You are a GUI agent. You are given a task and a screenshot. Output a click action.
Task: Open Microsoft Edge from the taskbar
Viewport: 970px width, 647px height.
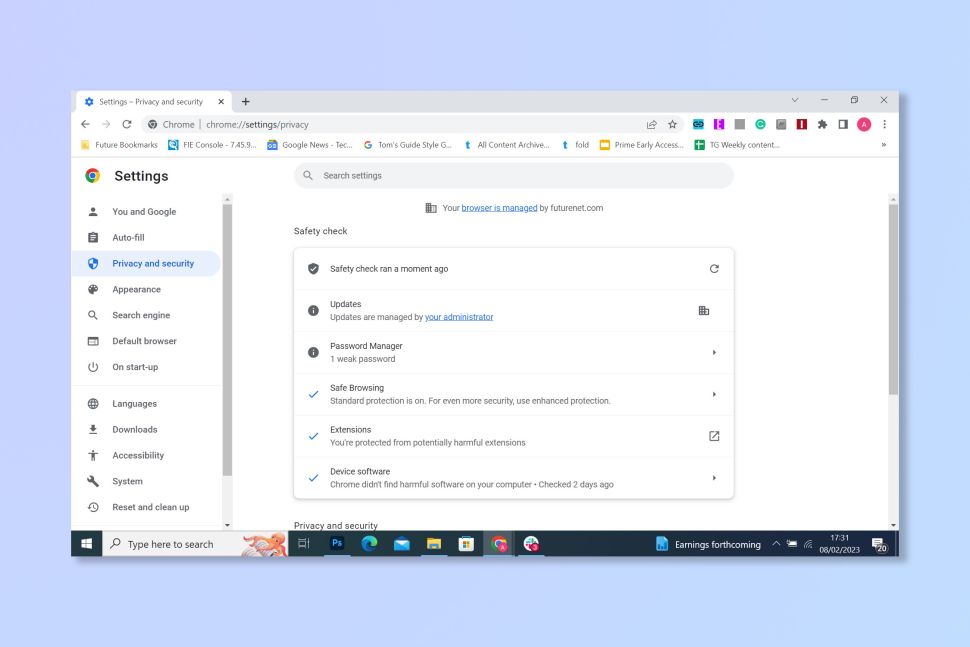tap(369, 544)
